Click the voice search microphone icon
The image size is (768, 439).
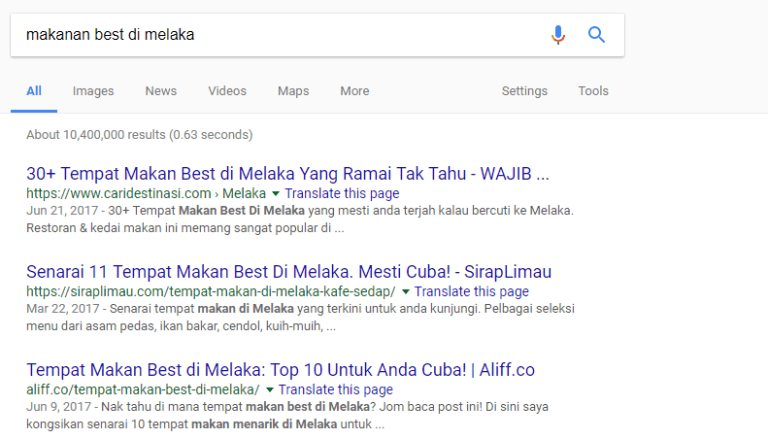(558, 35)
